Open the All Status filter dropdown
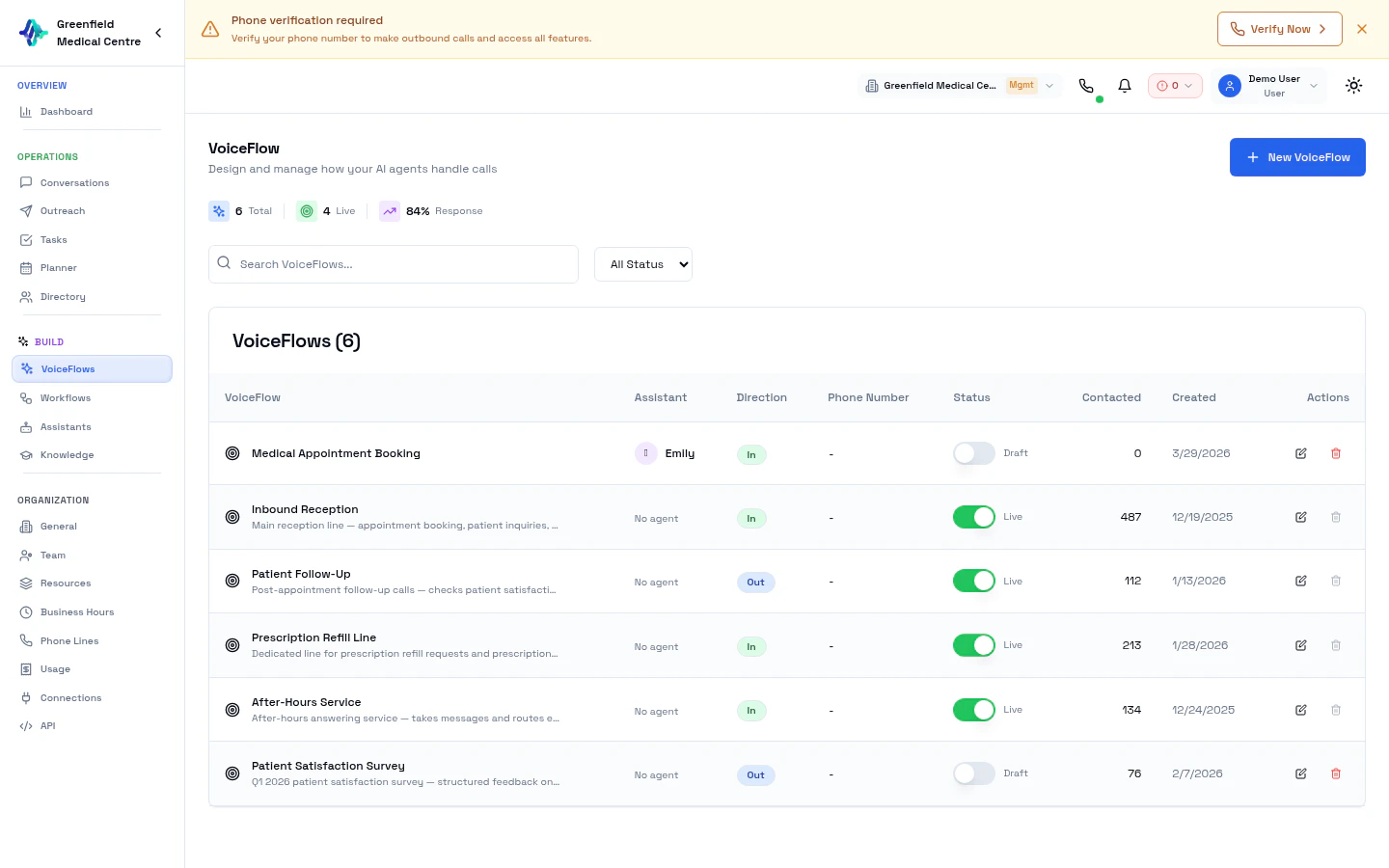The width and height of the screenshot is (1389, 868). coord(643,264)
